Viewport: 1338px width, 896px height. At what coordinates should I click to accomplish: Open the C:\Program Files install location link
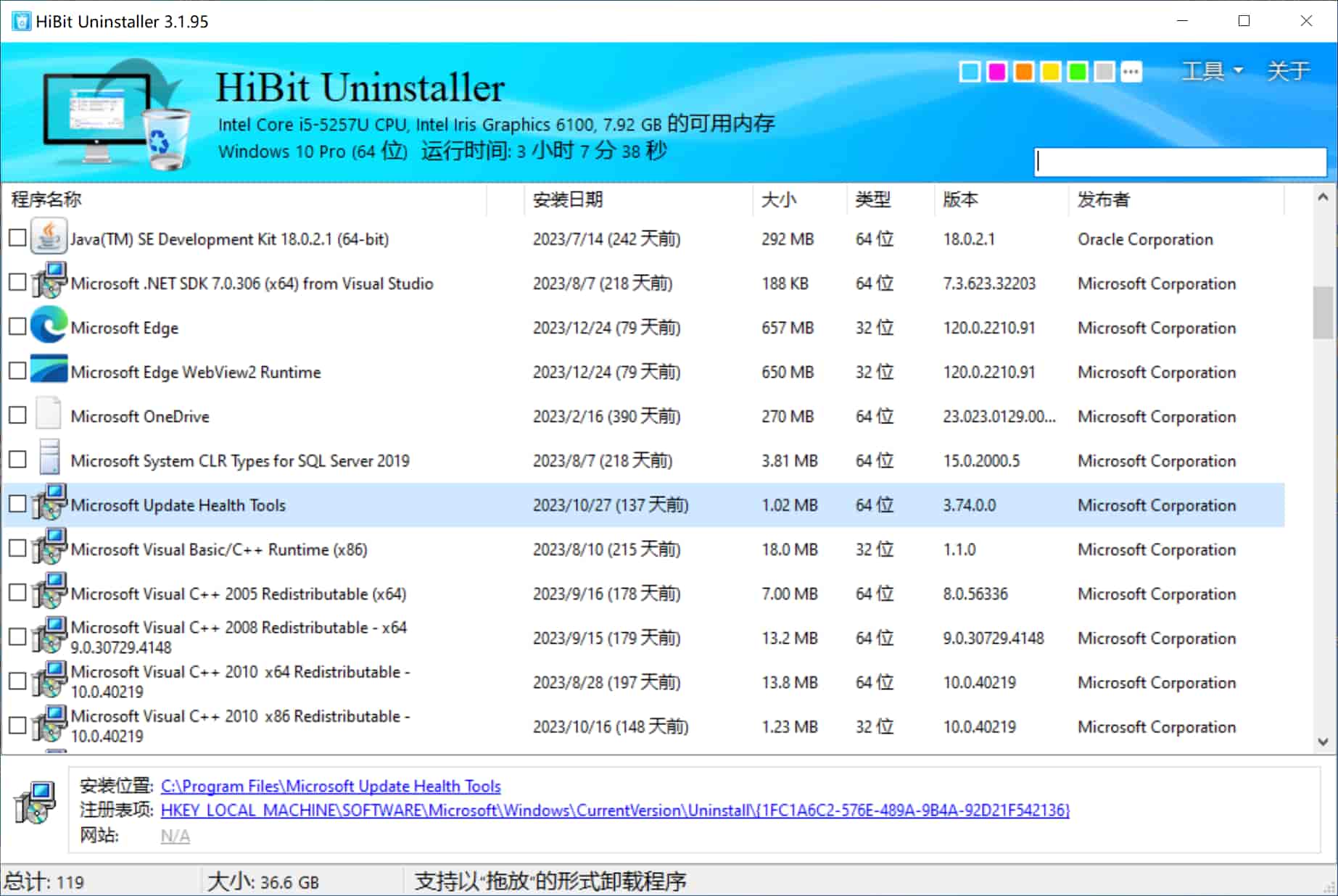[331, 786]
